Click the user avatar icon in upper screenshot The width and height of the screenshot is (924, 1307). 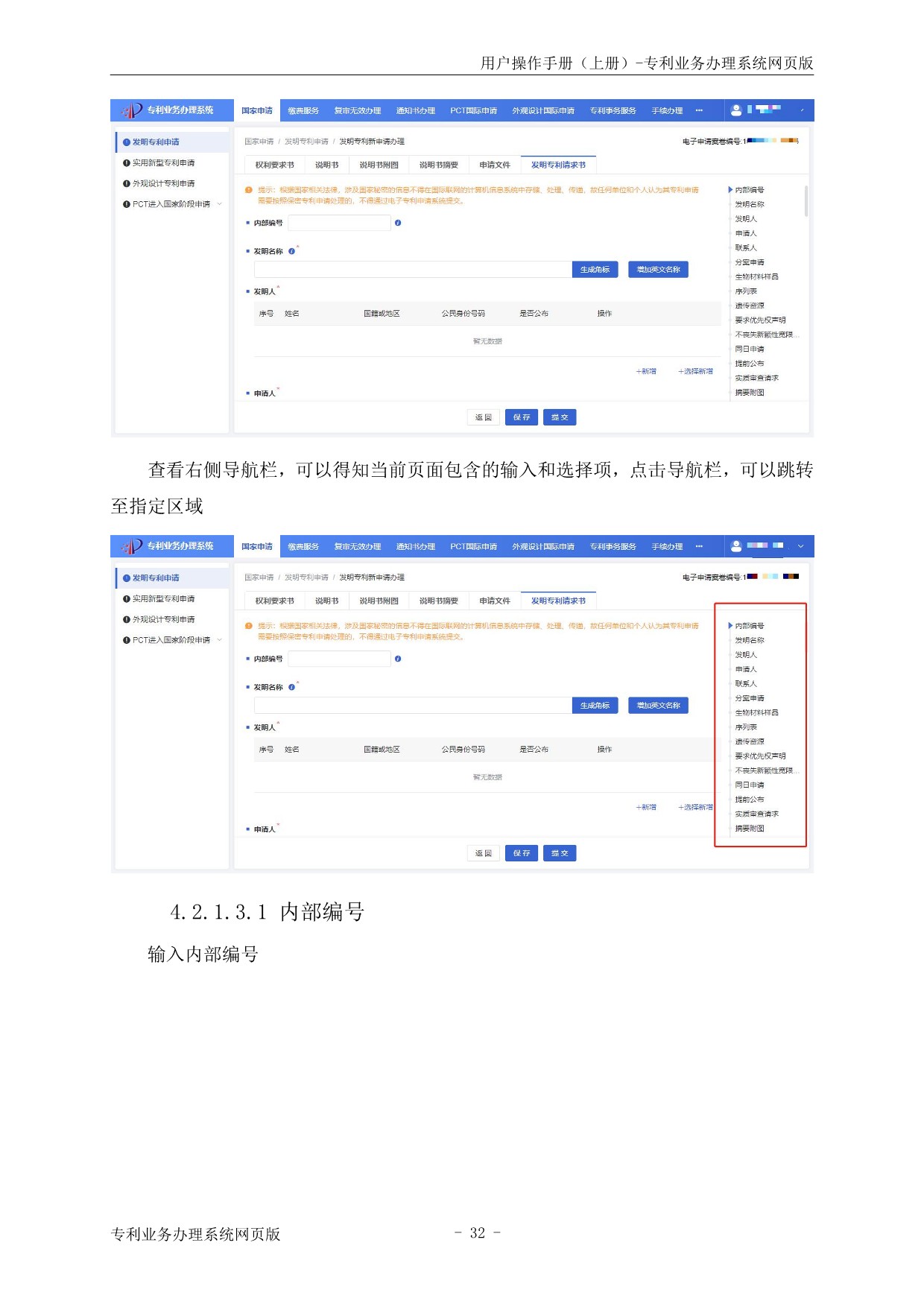coord(736,110)
